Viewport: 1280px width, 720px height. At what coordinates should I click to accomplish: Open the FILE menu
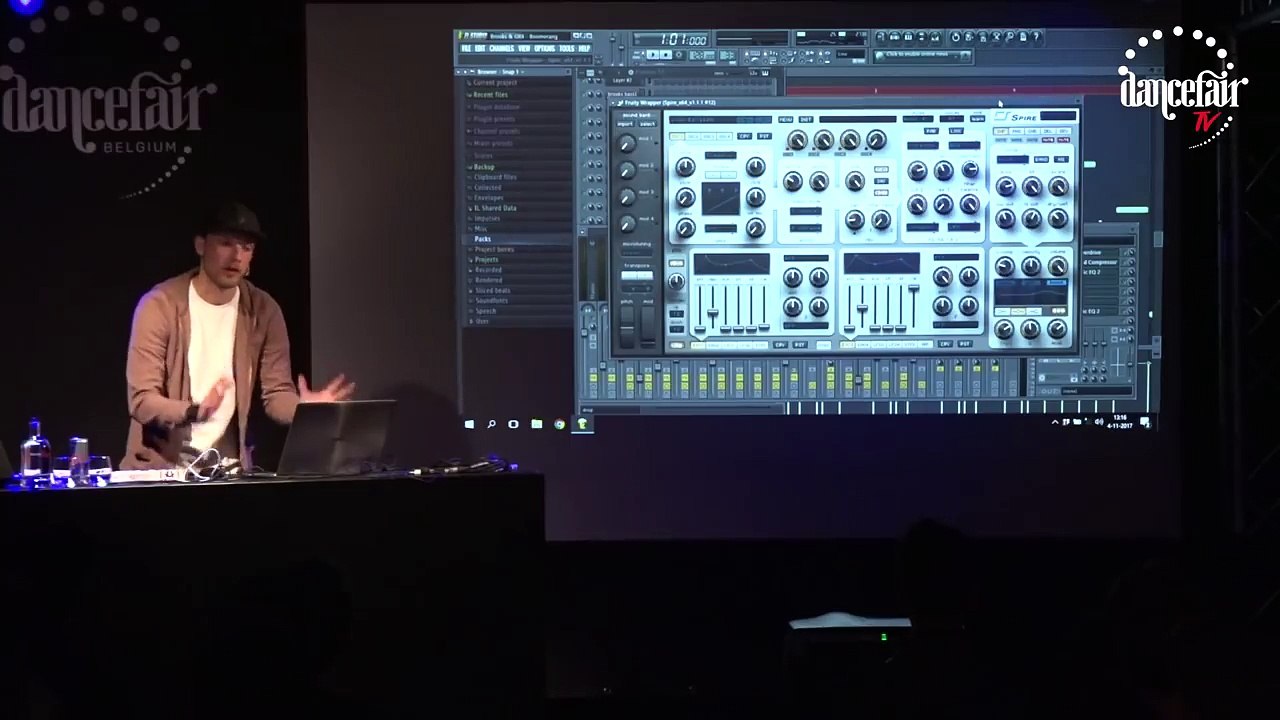pos(465,48)
